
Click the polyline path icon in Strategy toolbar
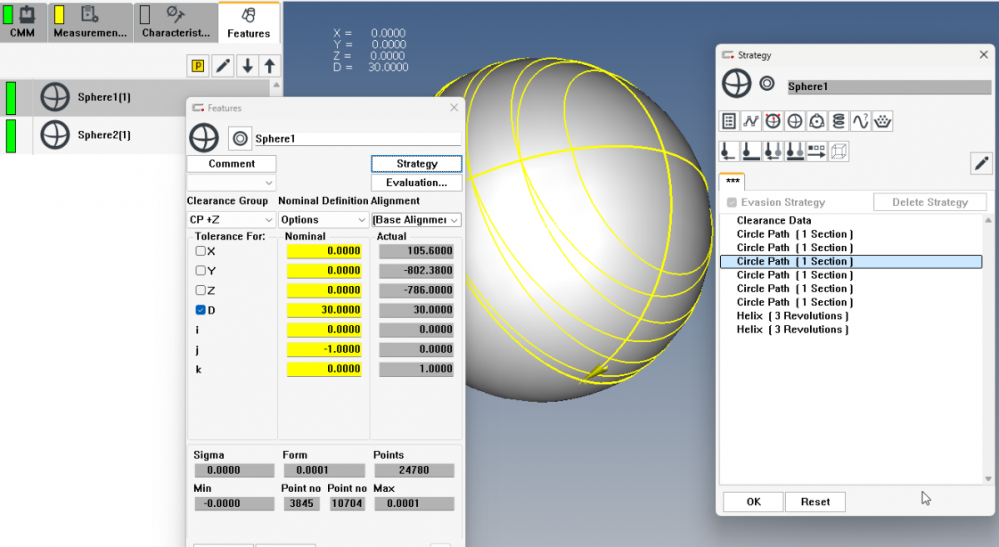coord(750,121)
